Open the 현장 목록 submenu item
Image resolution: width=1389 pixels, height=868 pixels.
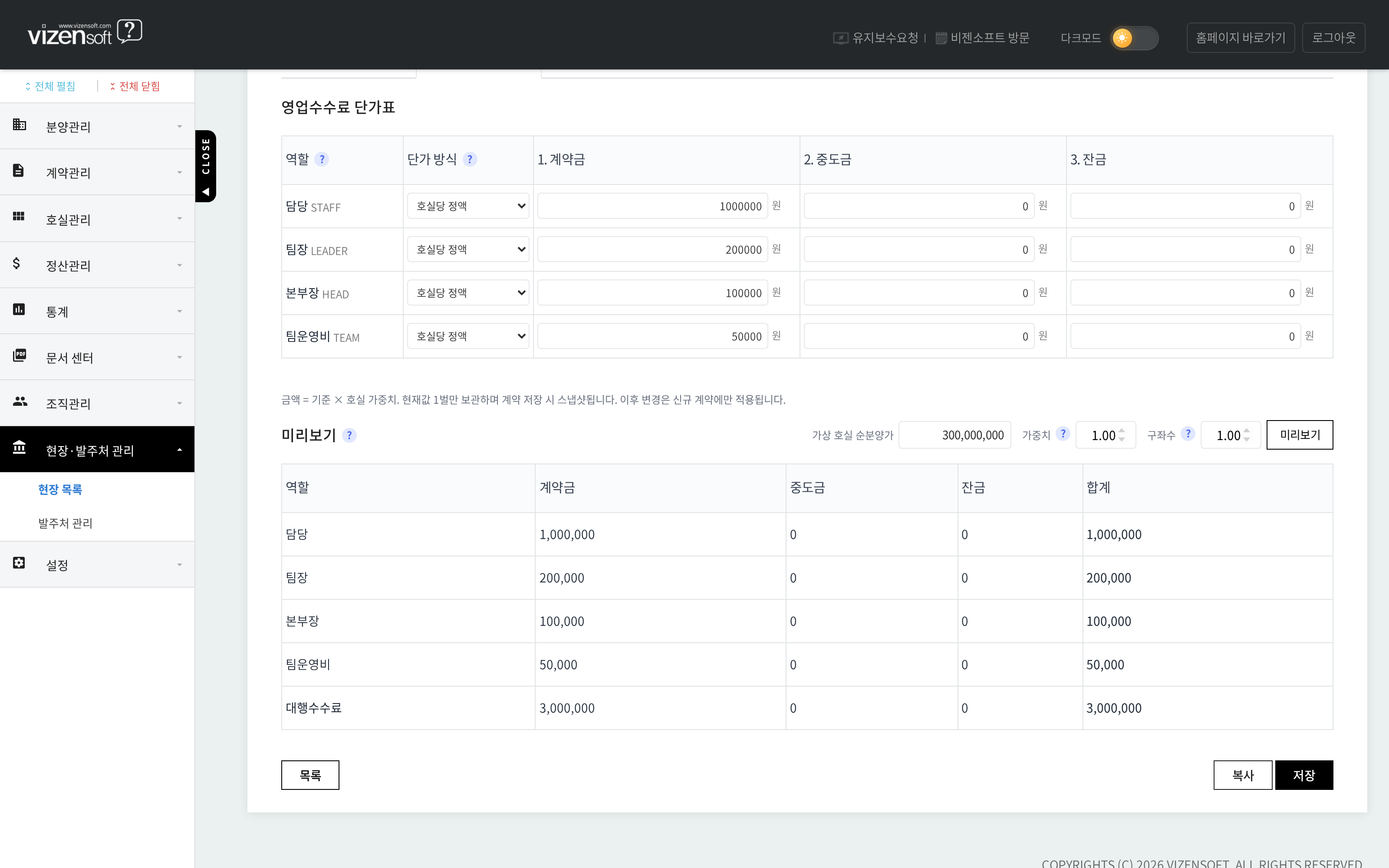click(60, 489)
